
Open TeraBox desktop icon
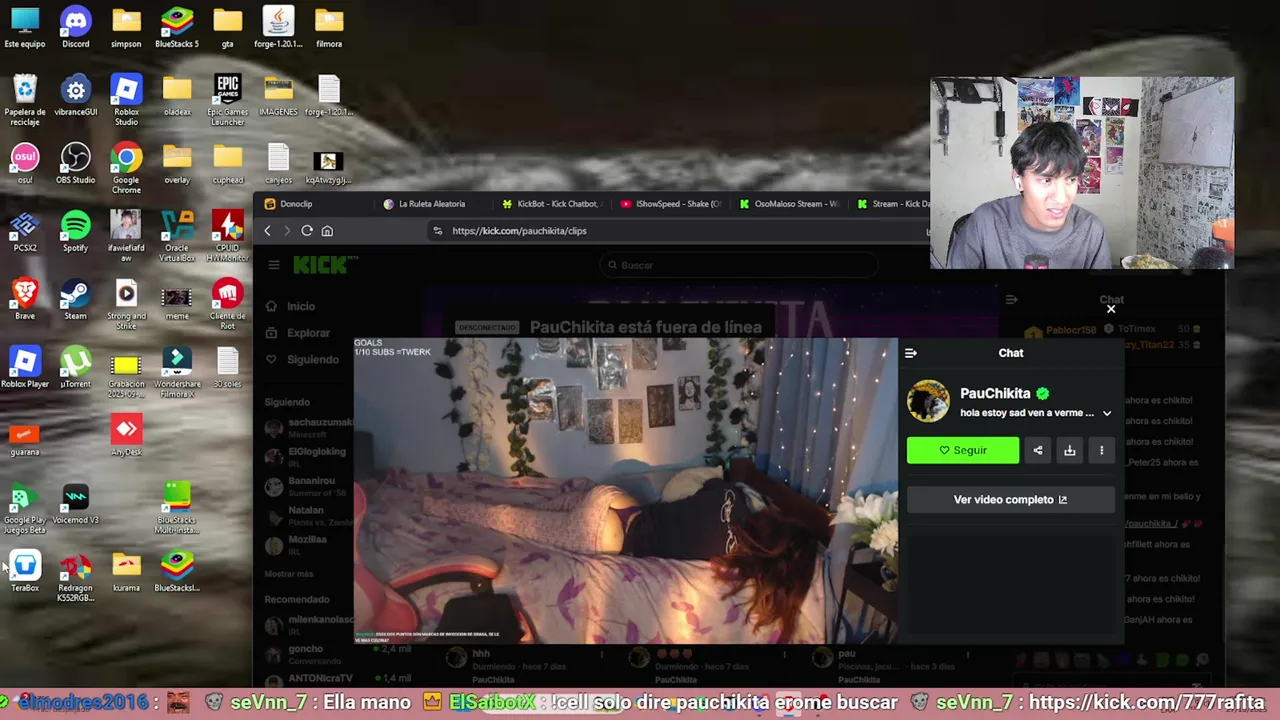(x=25, y=571)
